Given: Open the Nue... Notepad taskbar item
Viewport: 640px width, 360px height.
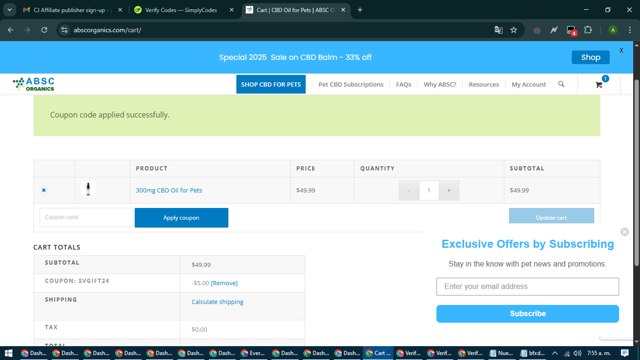Looking at the screenshot, I should pos(502,353).
